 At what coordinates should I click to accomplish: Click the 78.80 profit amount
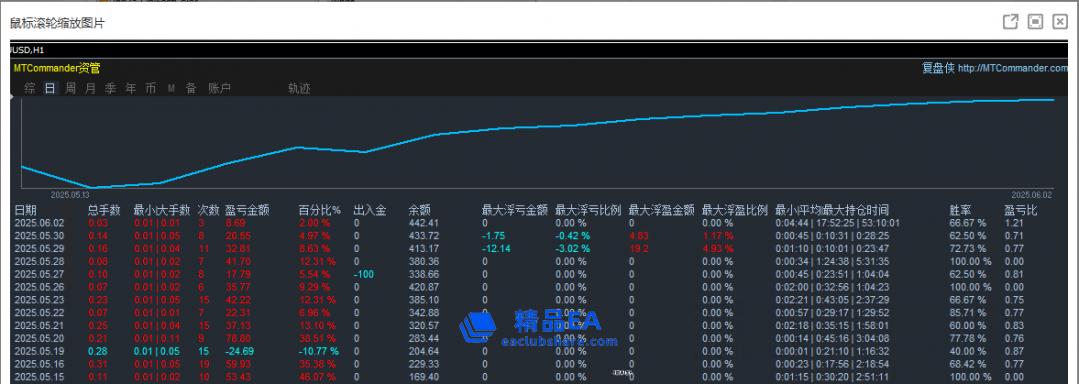point(237,339)
